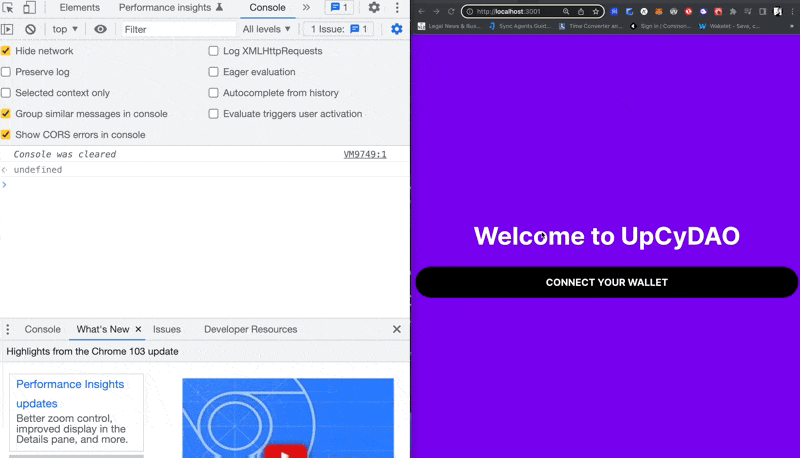This screenshot has height=458, width=800.
Task: Create live expression with the eye icon
Action: [x=100, y=30]
